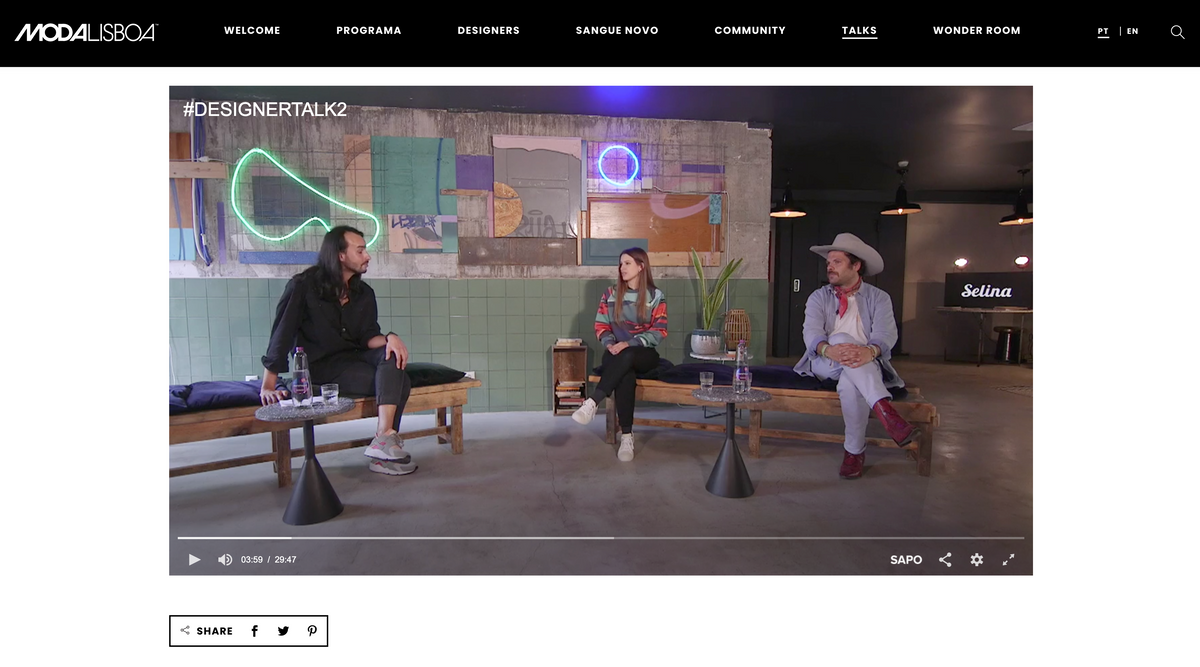Mute the video volume speaker icon
Viewport: 1200px width, 667px height.
click(x=225, y=560)
